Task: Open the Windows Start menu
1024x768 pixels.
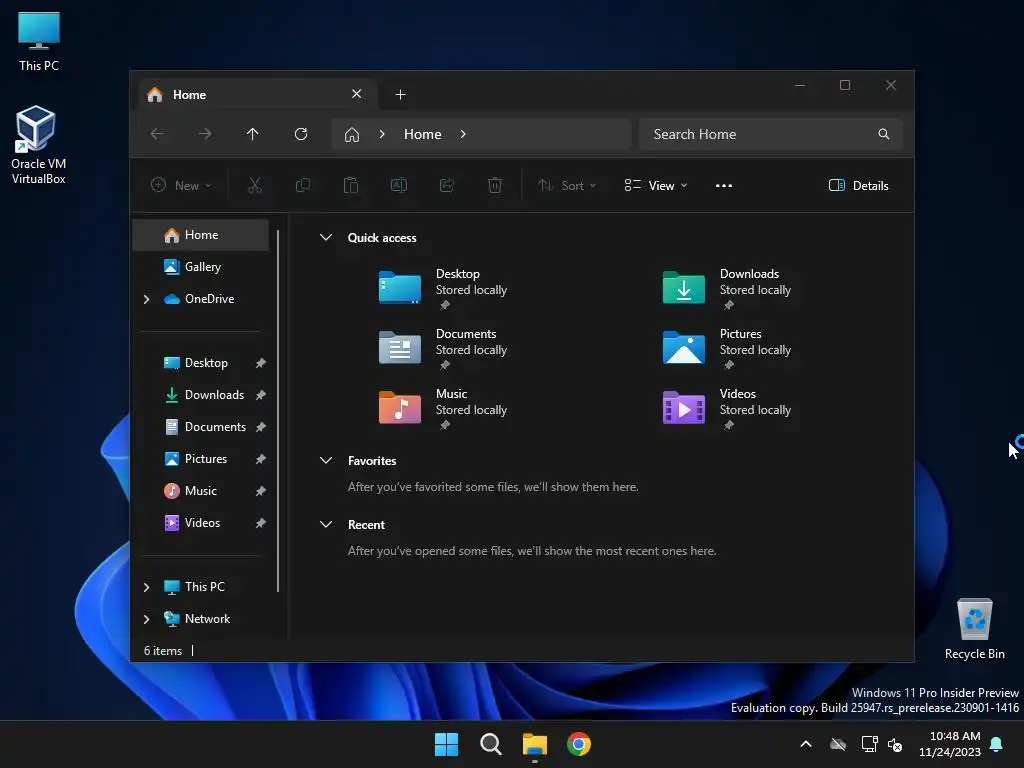Action: coord(447,744)
